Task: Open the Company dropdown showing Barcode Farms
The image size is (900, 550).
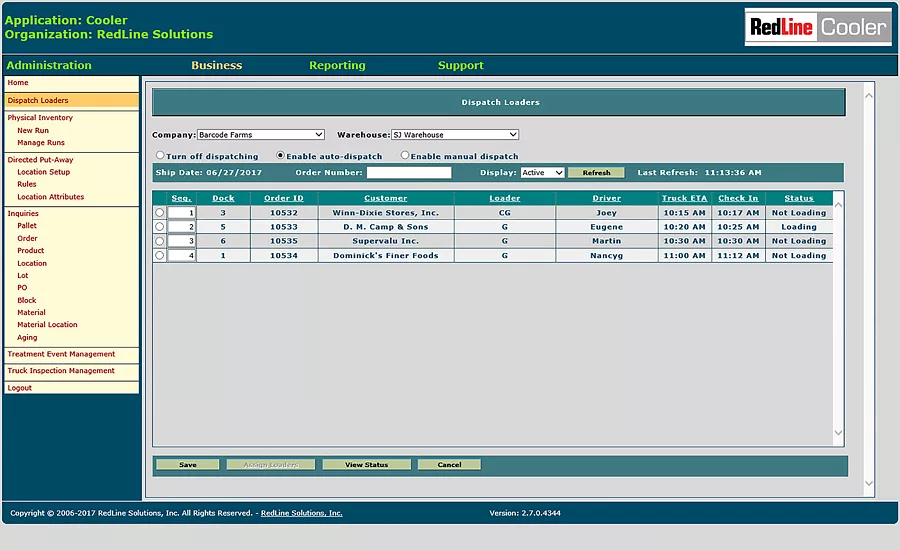Action: [x=261, y=134]
